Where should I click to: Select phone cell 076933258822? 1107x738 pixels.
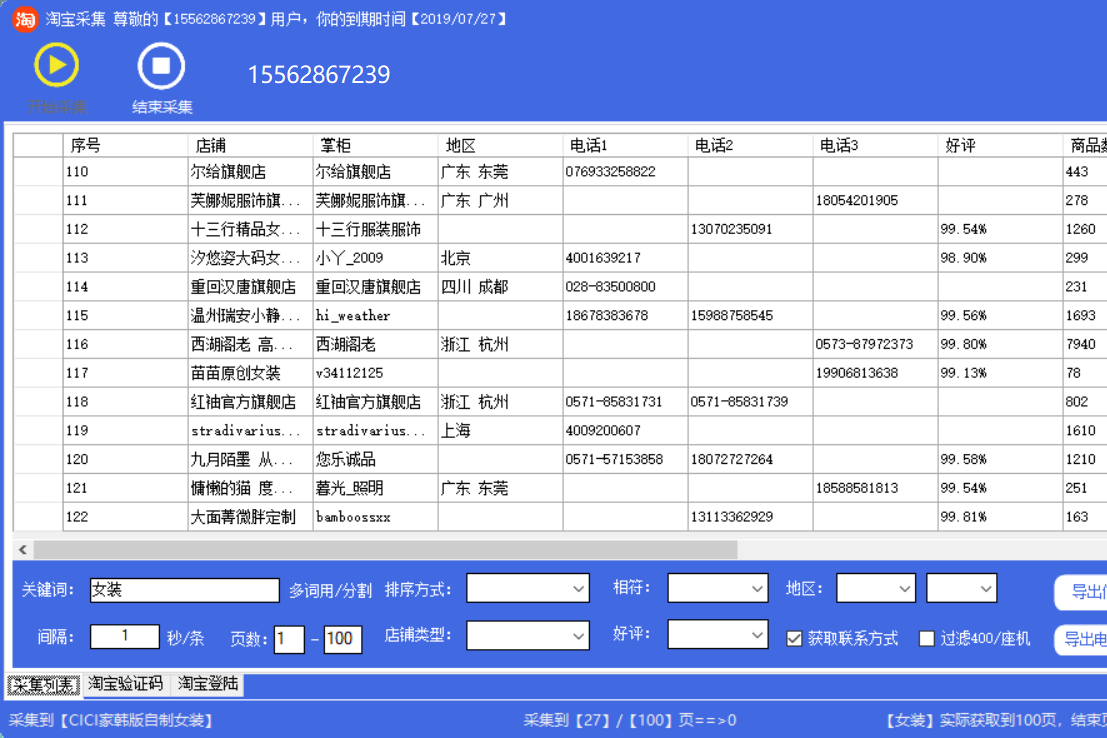625,172
